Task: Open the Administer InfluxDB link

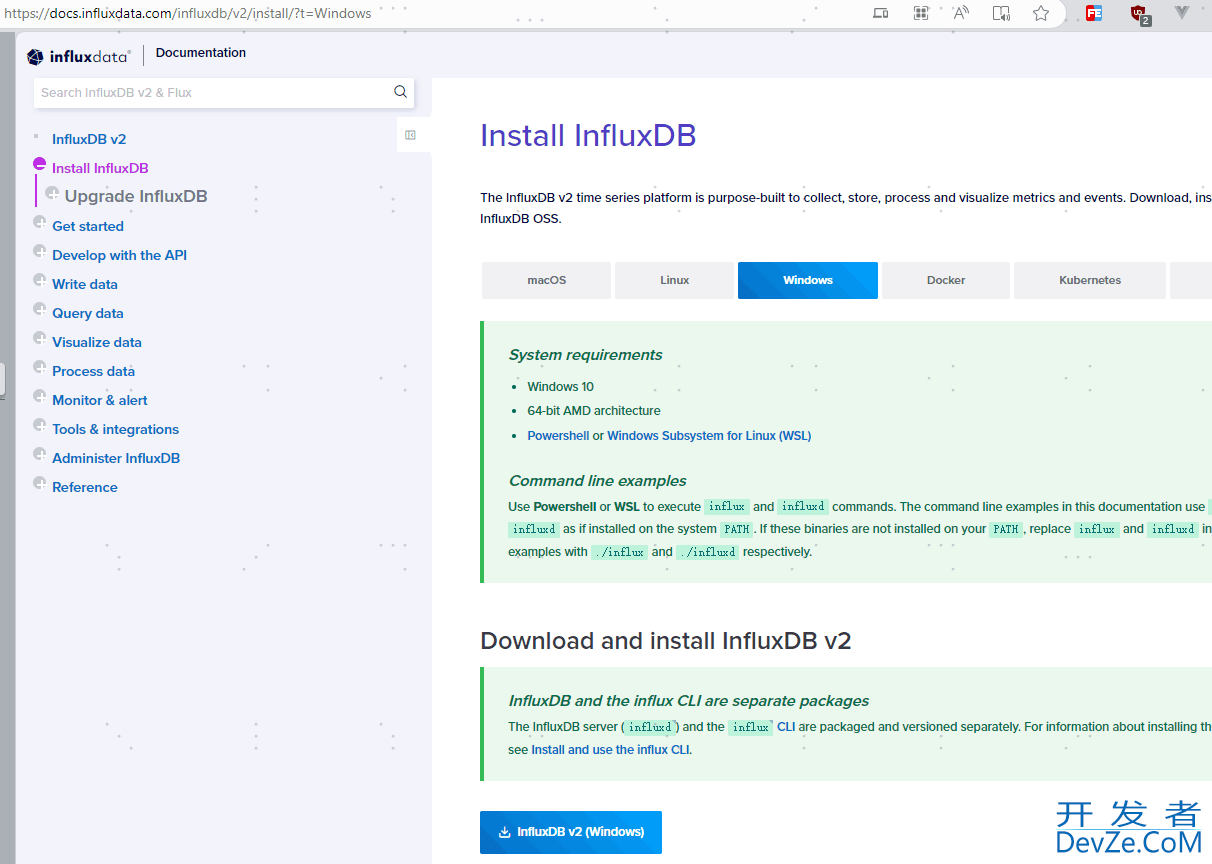Action: [116, 458]
